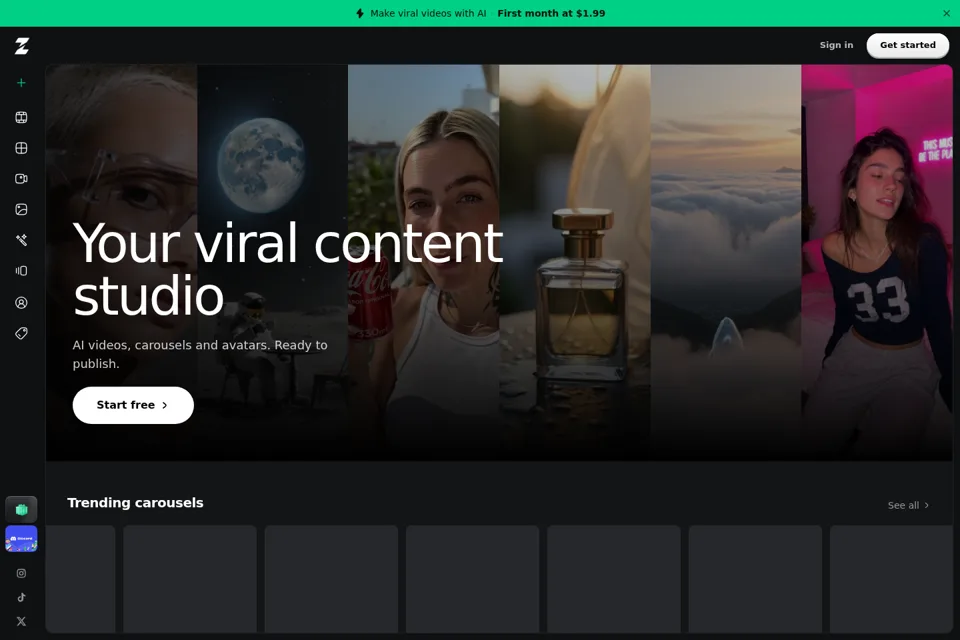
Task: Close the green promo banner
Action: coord(947,13)
